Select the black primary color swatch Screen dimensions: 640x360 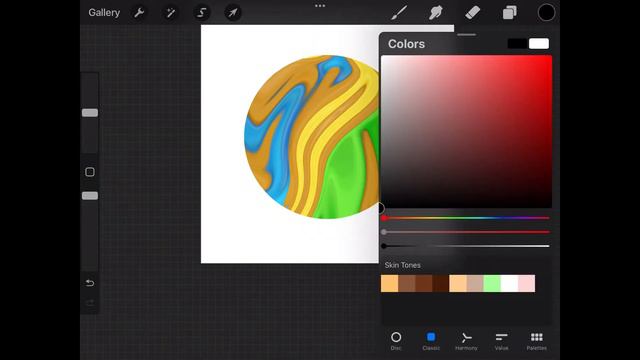(518, 44)
